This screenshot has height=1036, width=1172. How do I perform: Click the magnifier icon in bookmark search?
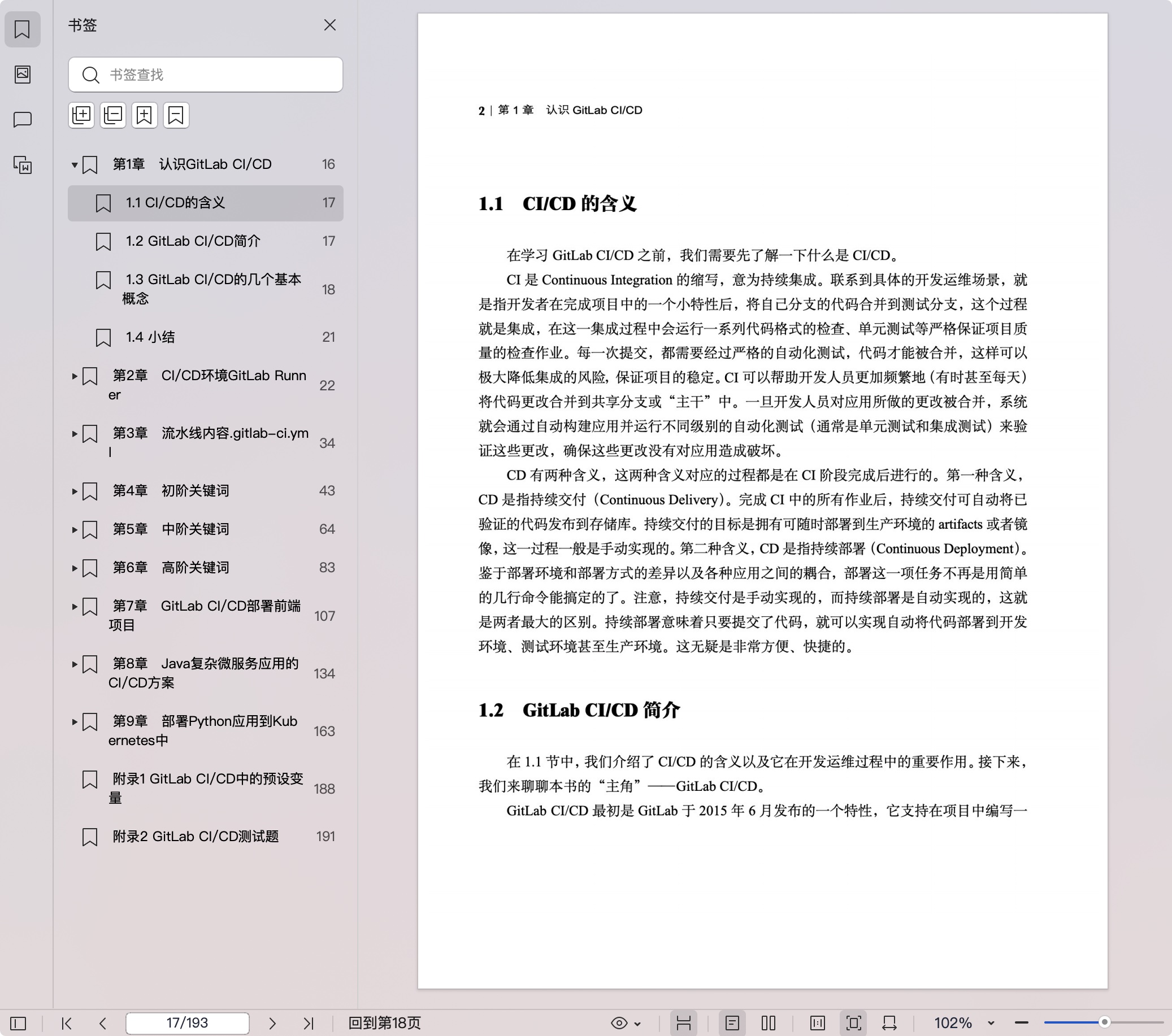[90, 75]
